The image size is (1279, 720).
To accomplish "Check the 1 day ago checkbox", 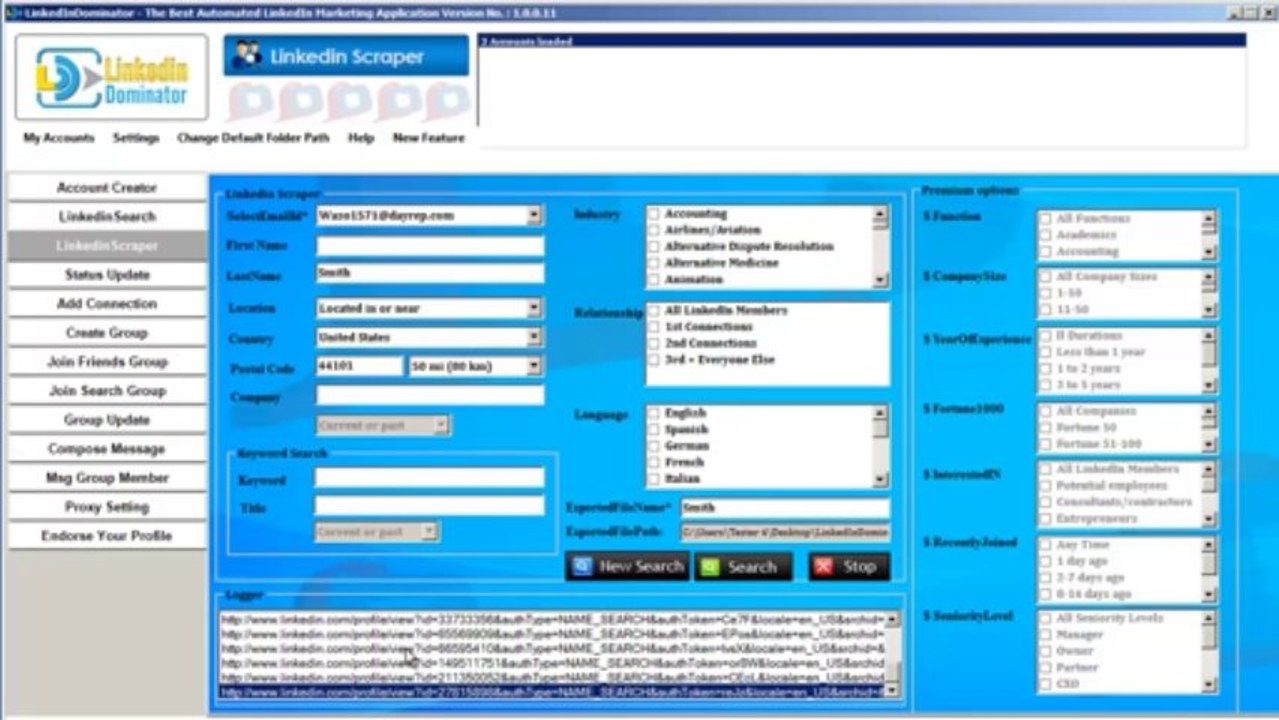I will coord(1045,562).
